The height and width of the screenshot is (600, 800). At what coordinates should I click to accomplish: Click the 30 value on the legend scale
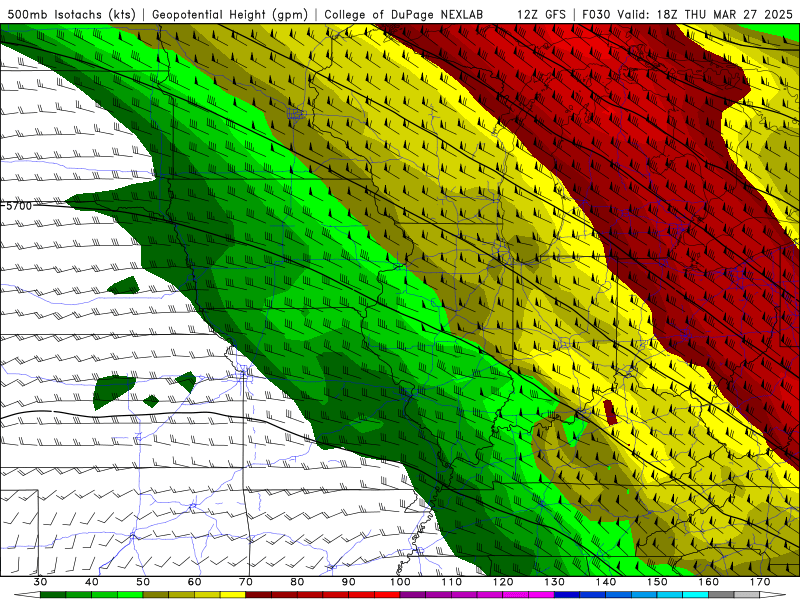[40, 582]
